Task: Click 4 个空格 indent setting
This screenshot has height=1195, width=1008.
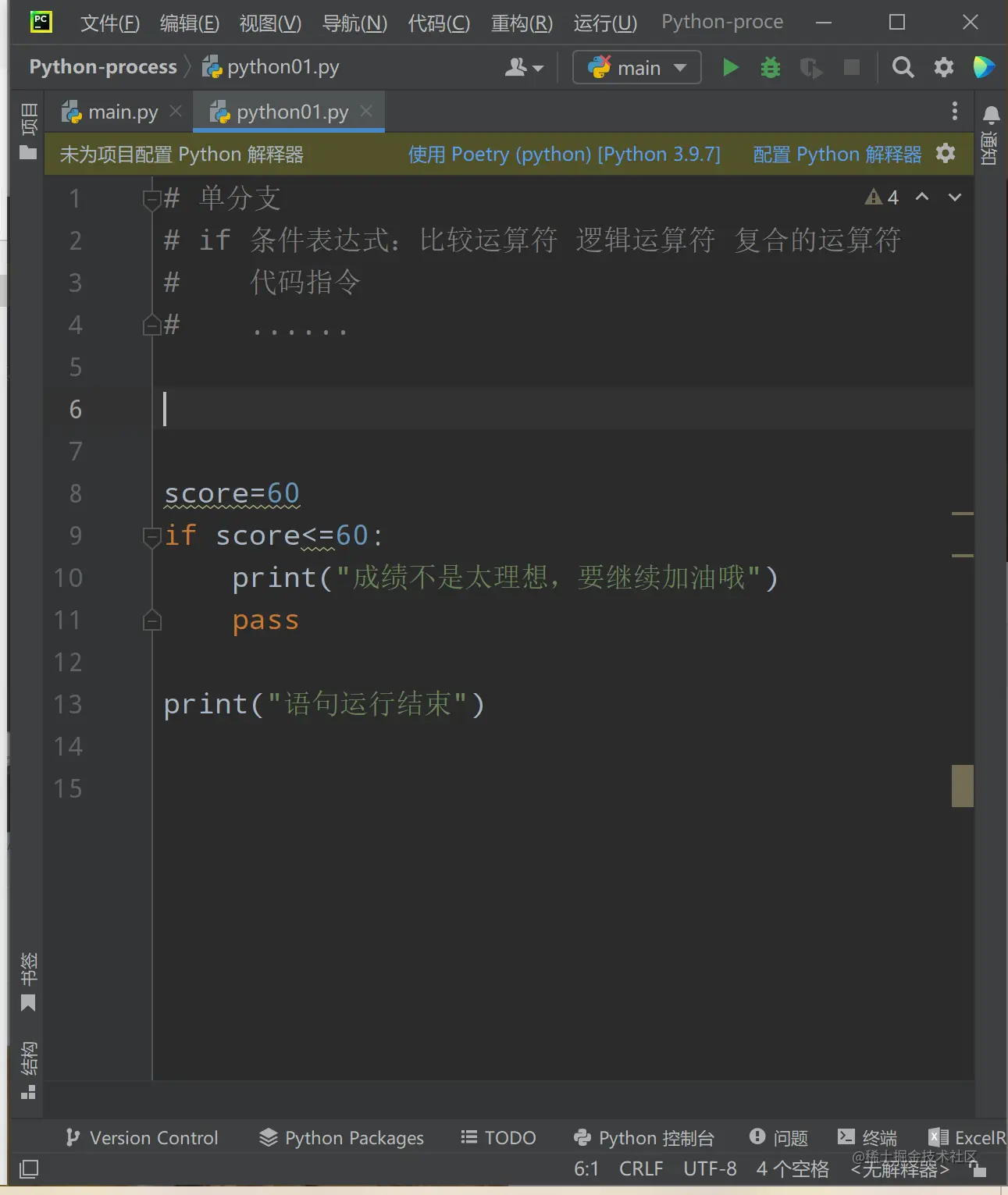Action: coord(793,1168)
